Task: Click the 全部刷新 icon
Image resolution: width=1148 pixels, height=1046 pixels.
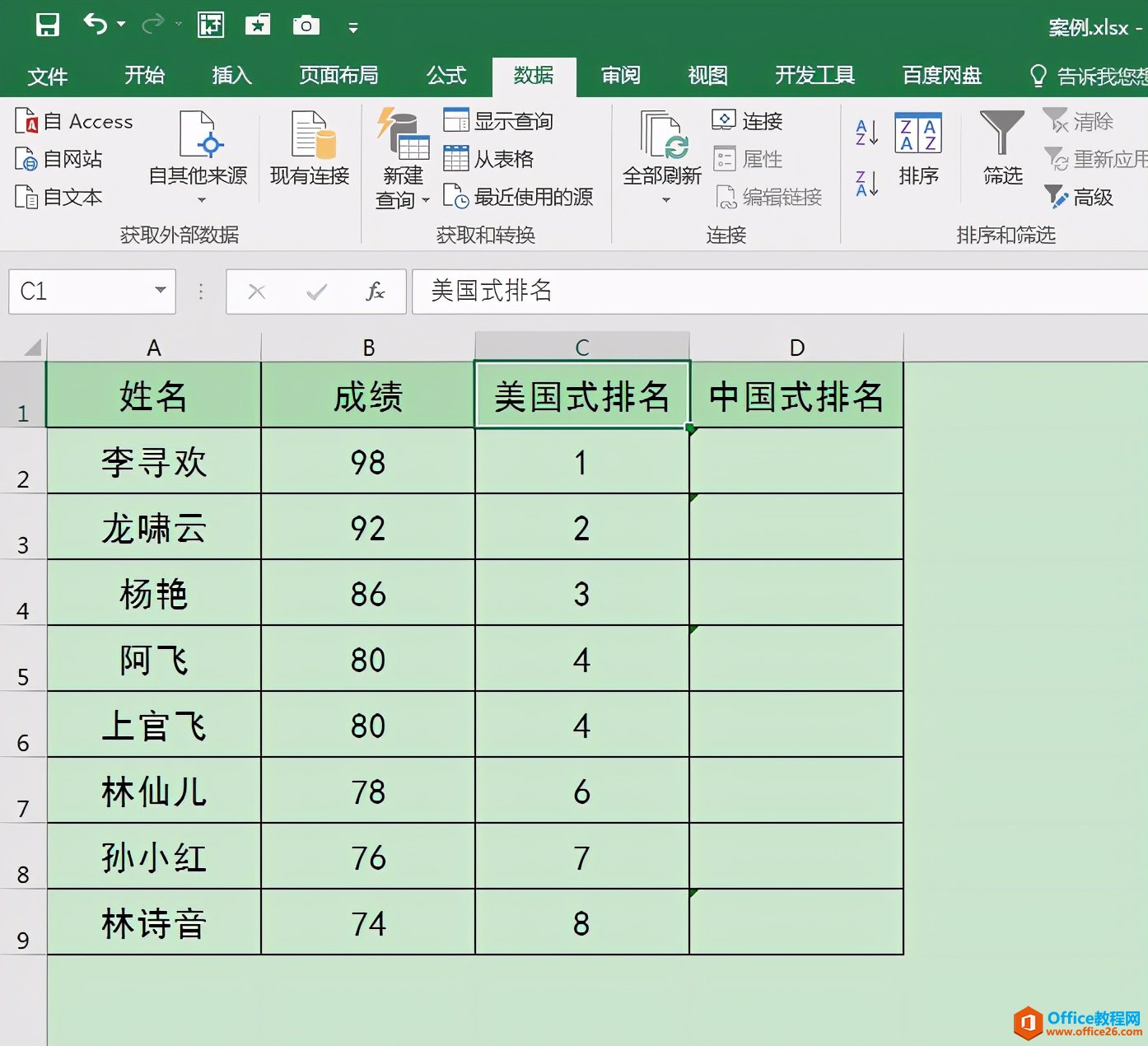Action: click(x=663, y=136)
